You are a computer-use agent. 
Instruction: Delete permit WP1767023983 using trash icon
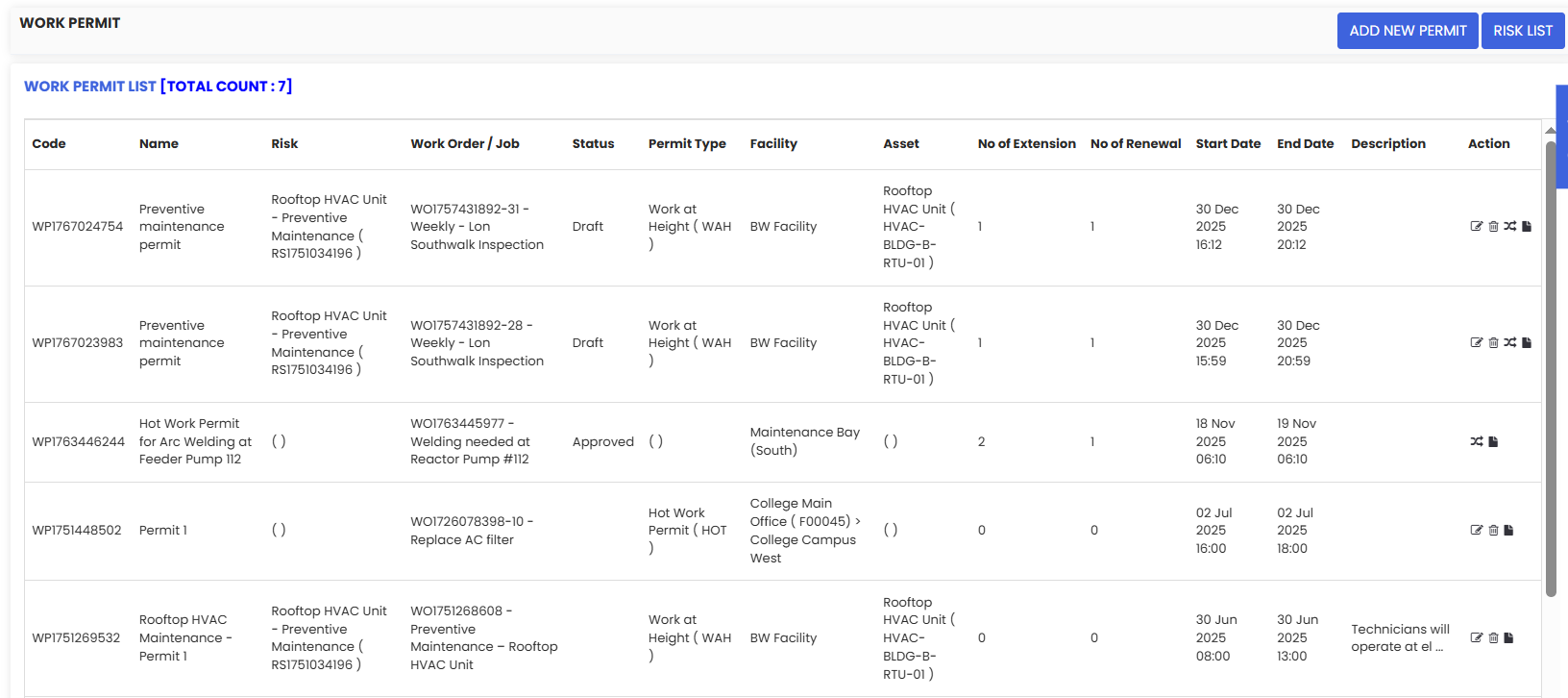click(1493, 343)
